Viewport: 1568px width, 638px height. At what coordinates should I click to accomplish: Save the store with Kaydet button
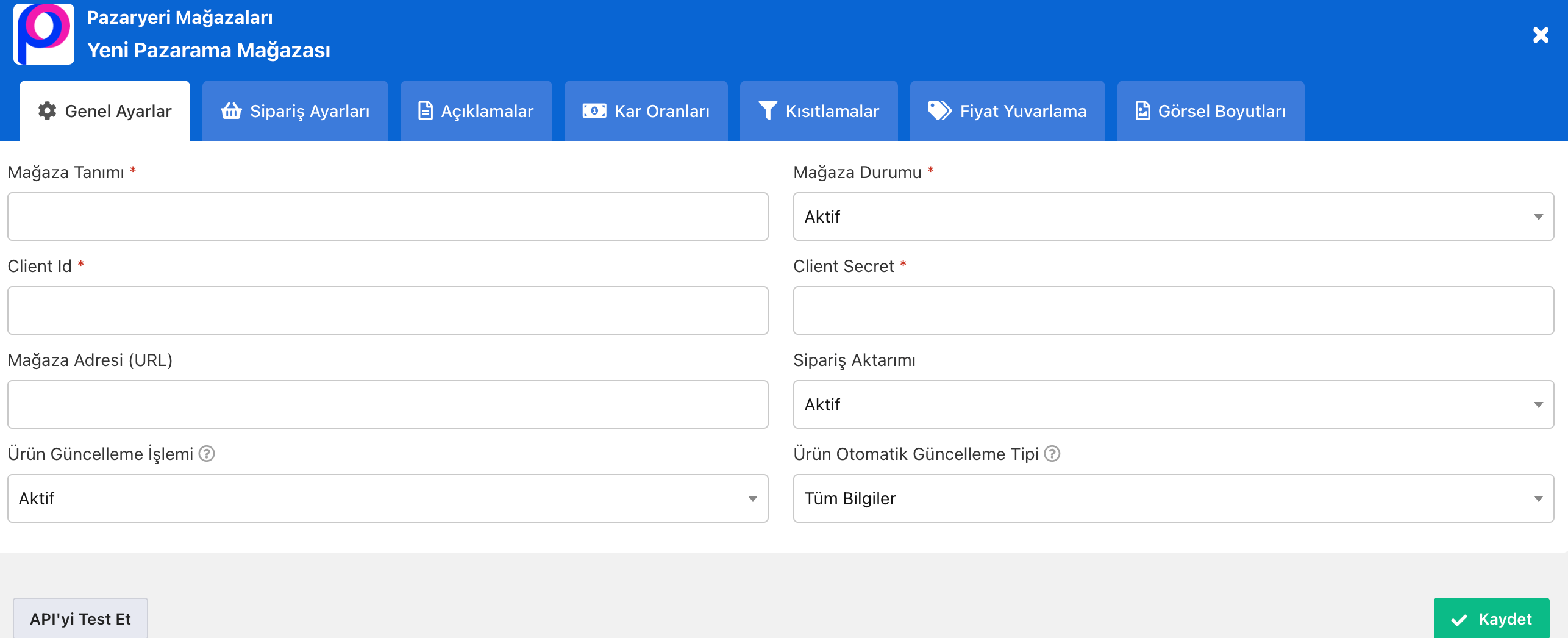point(1491,619)
